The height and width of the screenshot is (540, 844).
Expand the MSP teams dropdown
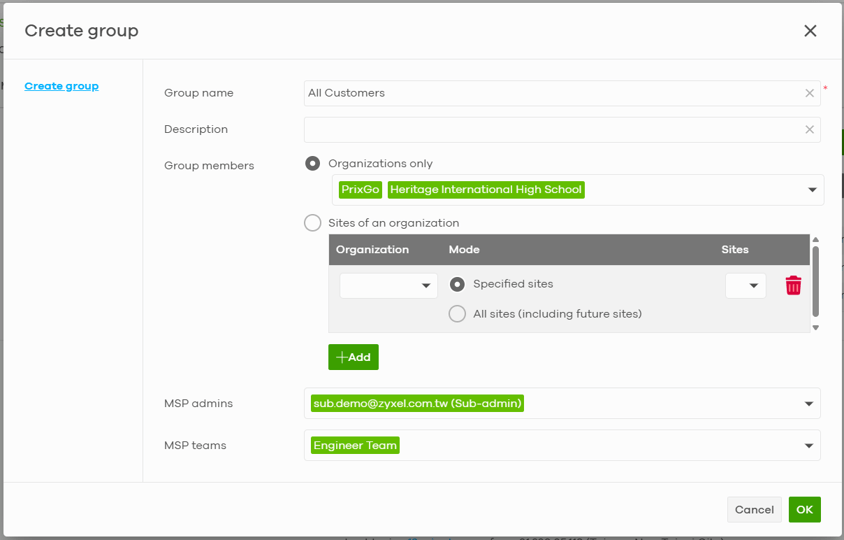click(808, 446)
